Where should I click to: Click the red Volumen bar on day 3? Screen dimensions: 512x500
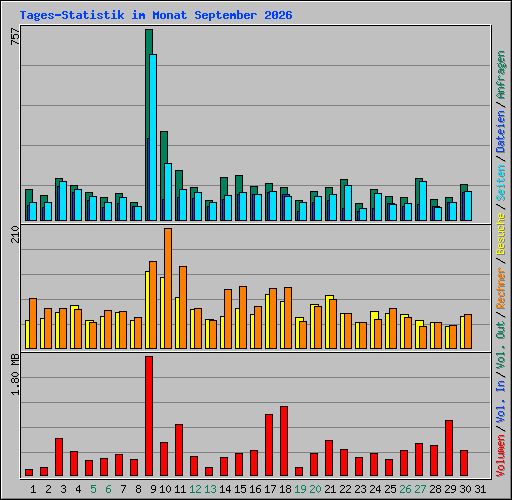(x=59, y=457)
